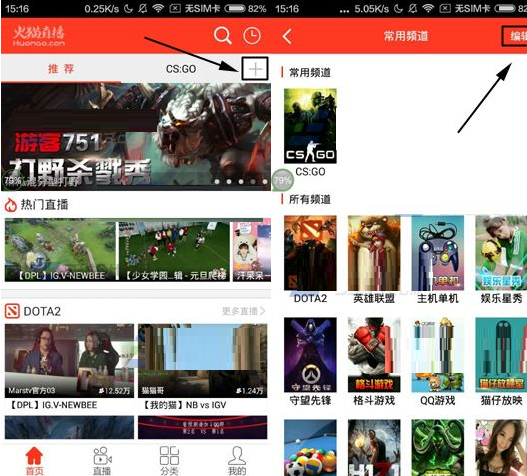The image size is (527, 476).
Task: Select the 娱乐星秀 channel cover
Action: click(x=501, y=253)
